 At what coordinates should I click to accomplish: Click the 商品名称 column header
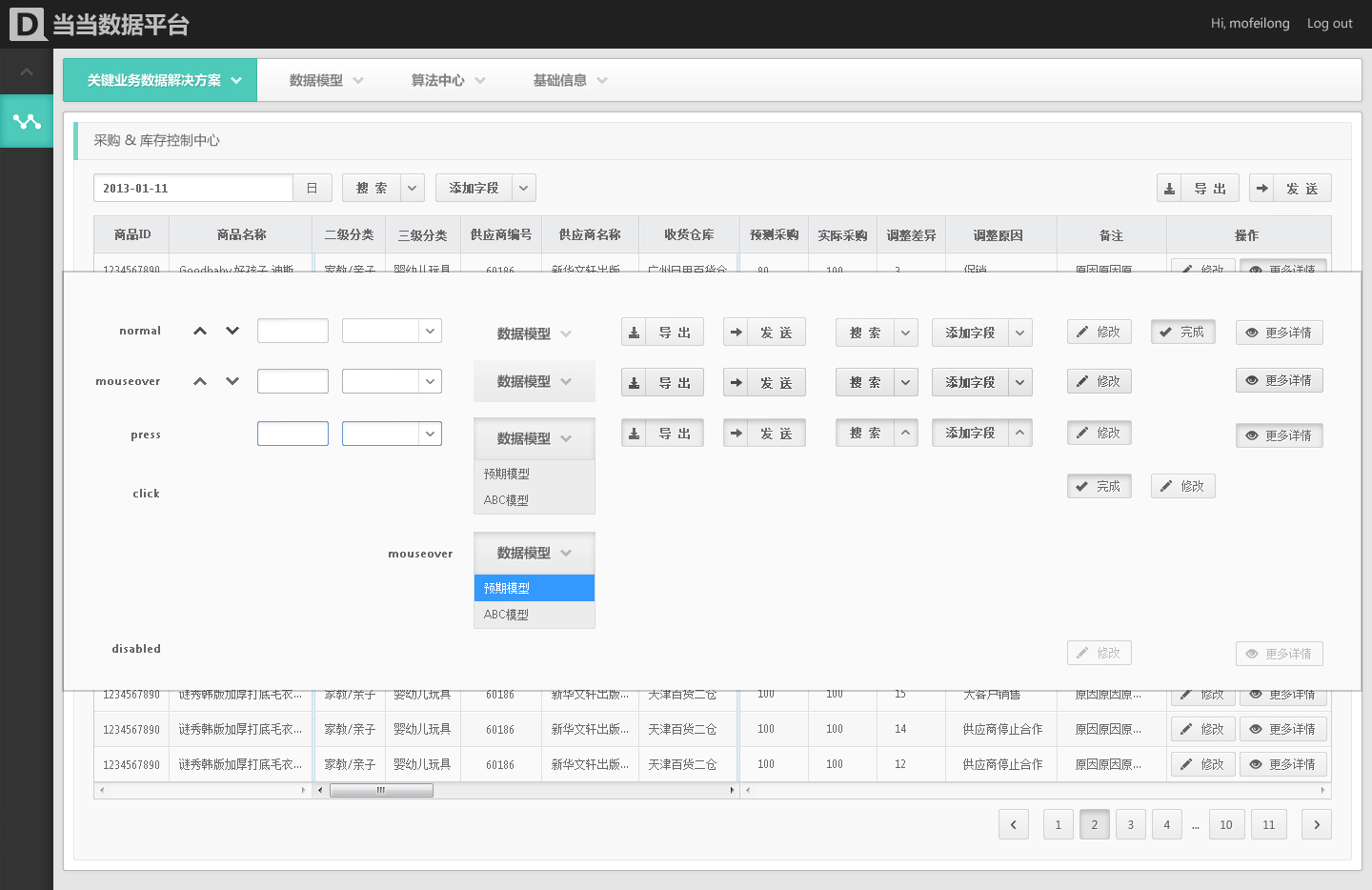click(241, 234)
